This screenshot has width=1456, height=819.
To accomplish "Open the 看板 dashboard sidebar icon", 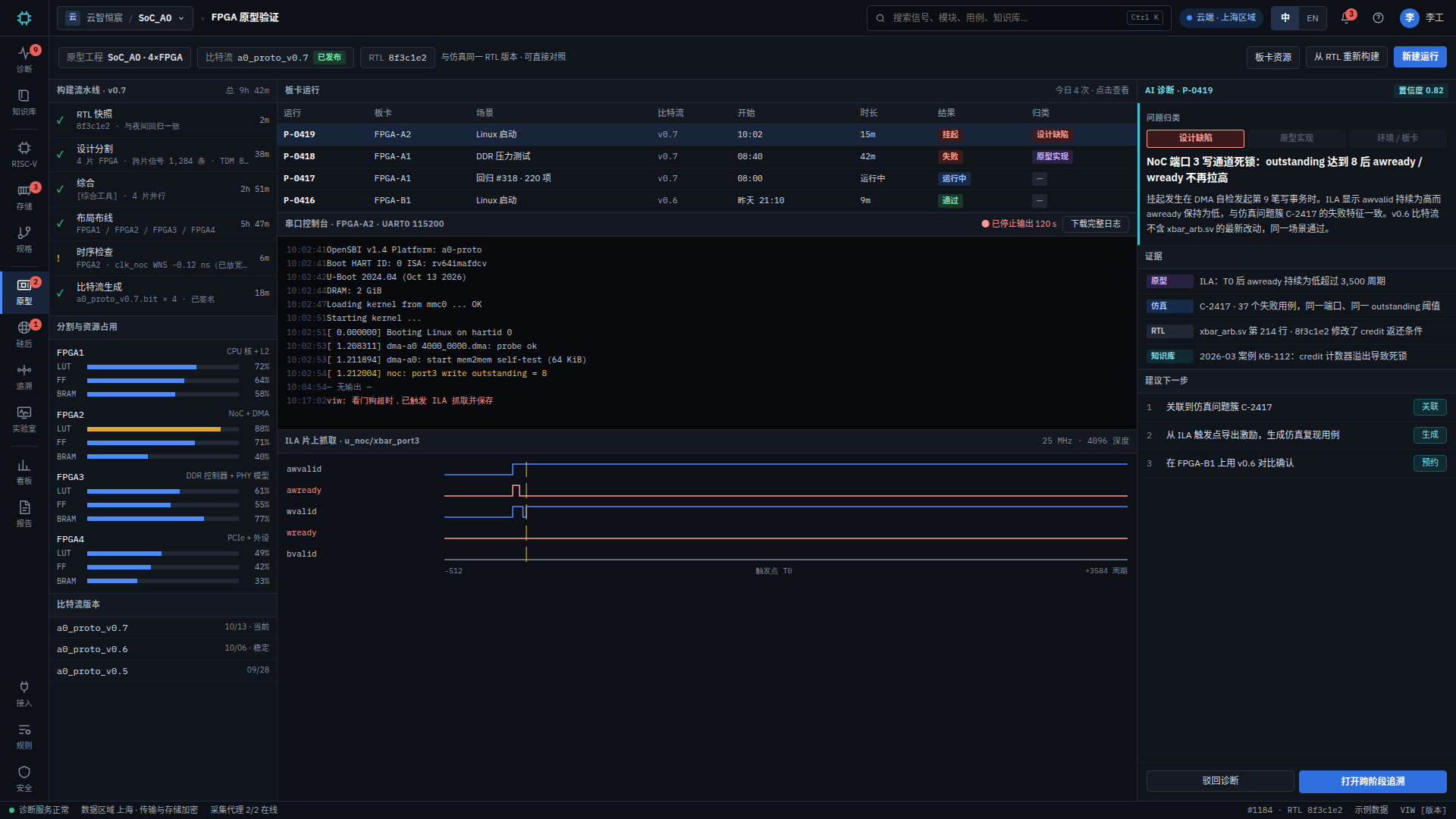I will click(x=24, y=471).
